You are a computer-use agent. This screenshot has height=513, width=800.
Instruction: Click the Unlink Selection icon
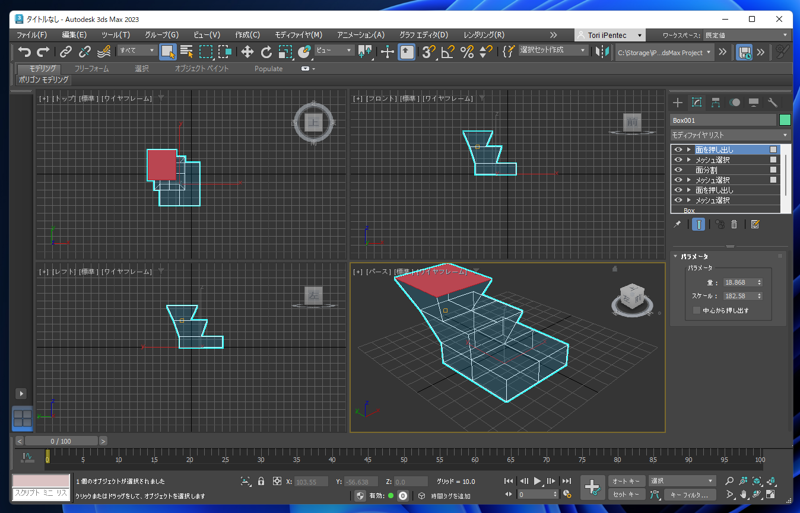84,52
